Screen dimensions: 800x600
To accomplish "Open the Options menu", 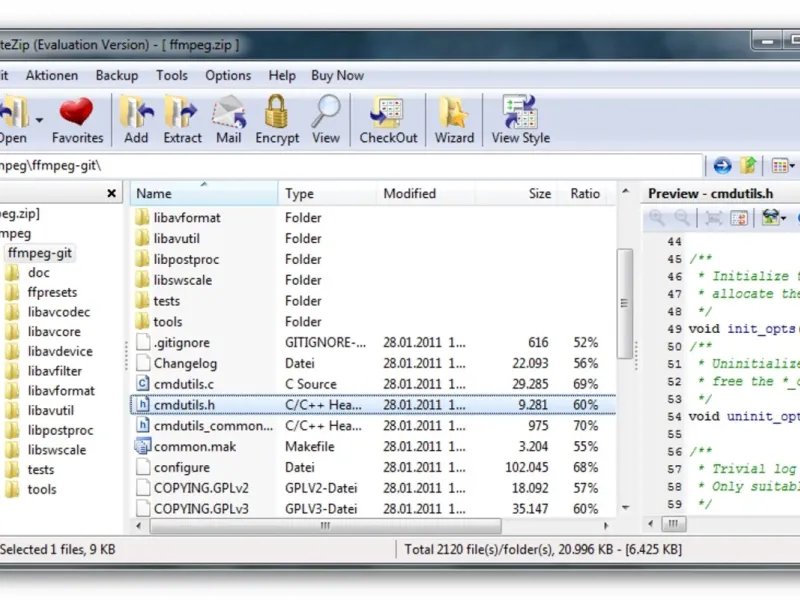I will (228, 76).
